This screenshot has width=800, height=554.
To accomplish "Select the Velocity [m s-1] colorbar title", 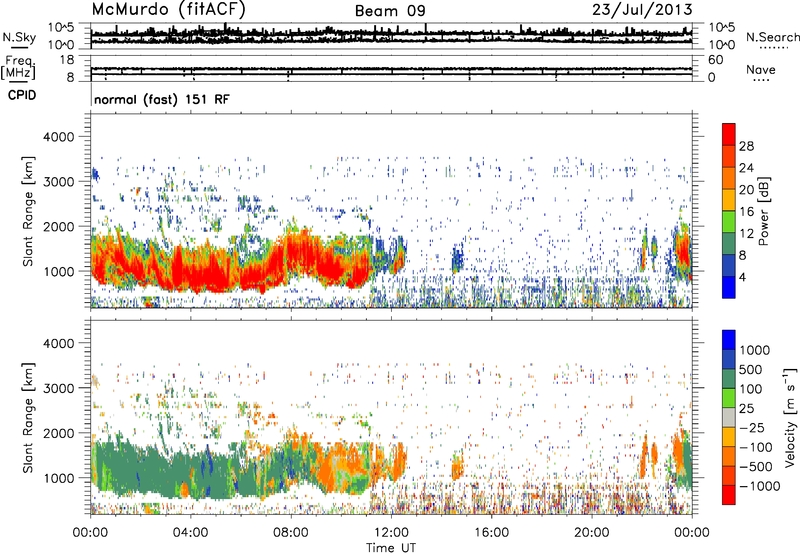I will pyautogui.click(x=790, y=417).
